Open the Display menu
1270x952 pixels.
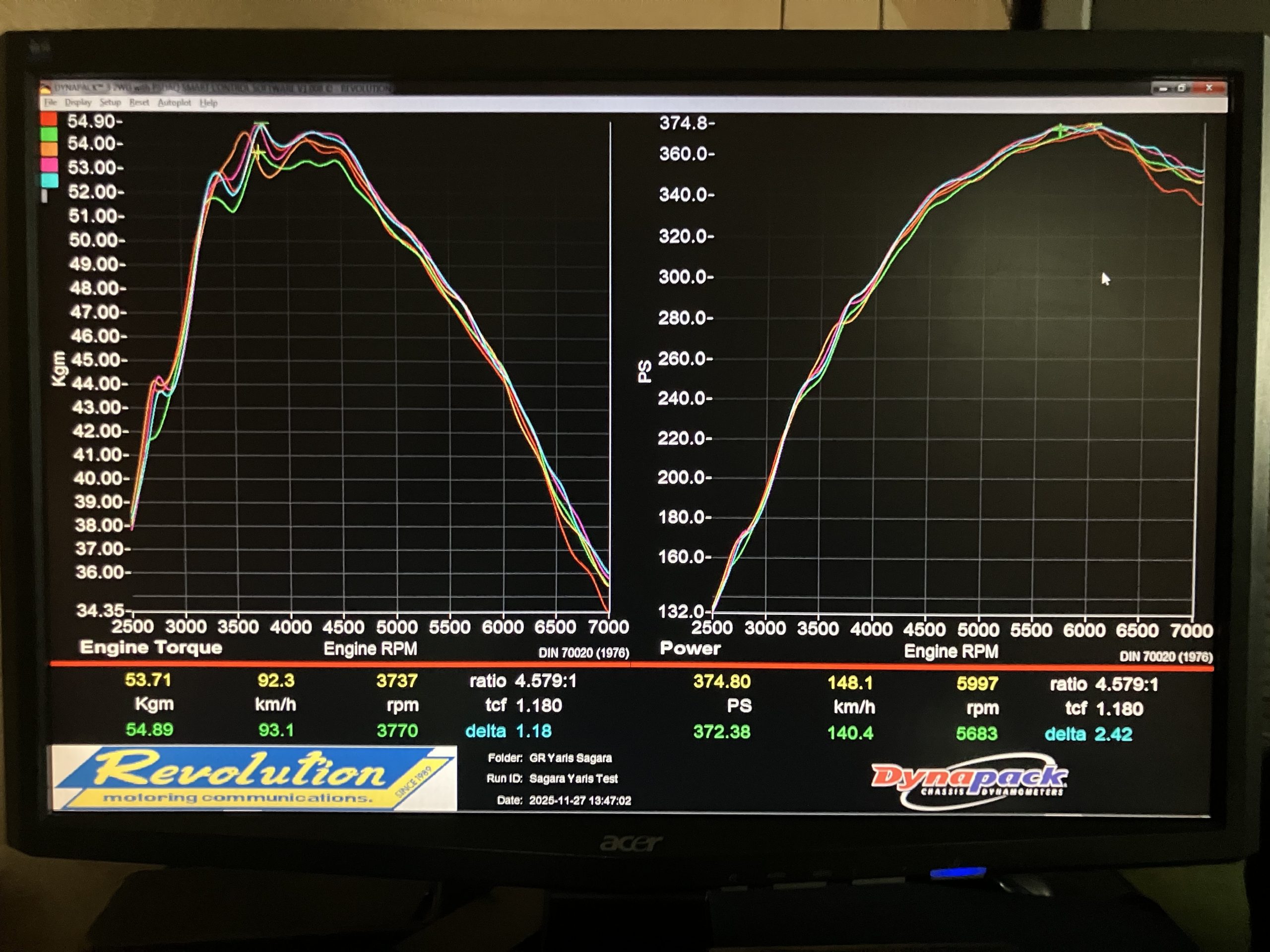point(78,102)
